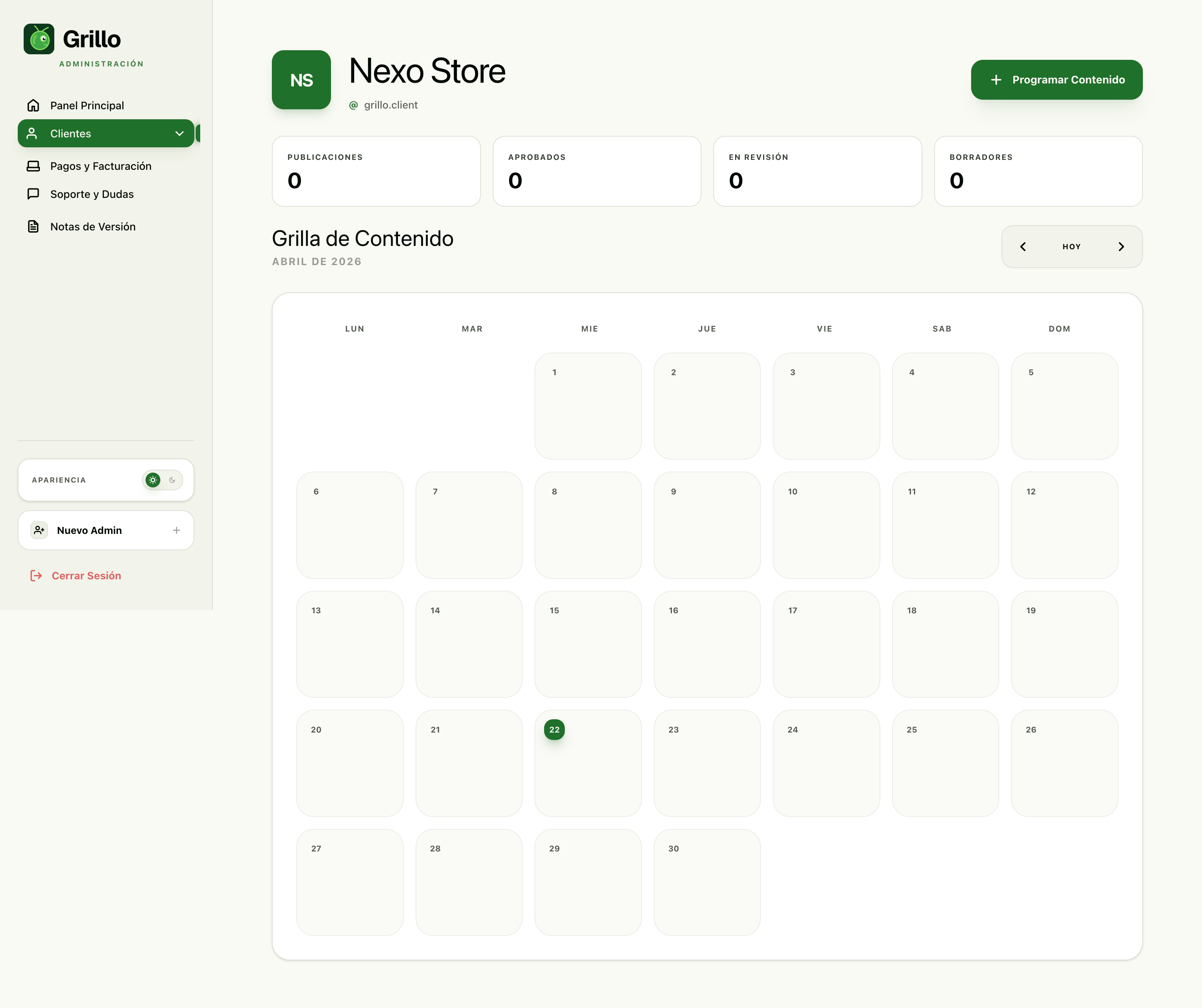The width and height of the screenshot is (1202, 1008).
Task: Select day 7 cell in calendar
Action: point(469,525)
